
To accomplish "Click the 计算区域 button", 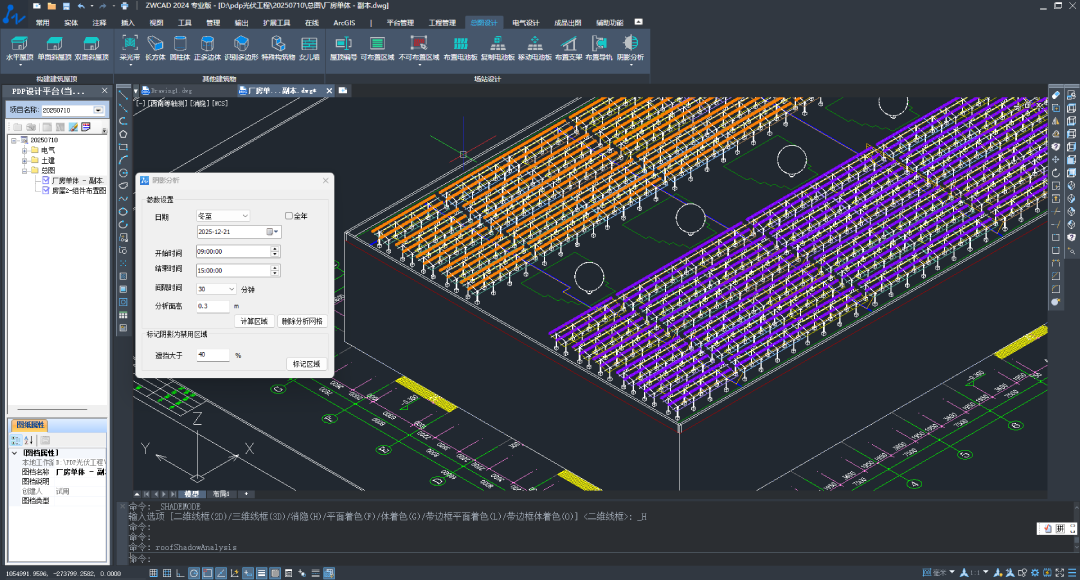I will tap(253, 321).
